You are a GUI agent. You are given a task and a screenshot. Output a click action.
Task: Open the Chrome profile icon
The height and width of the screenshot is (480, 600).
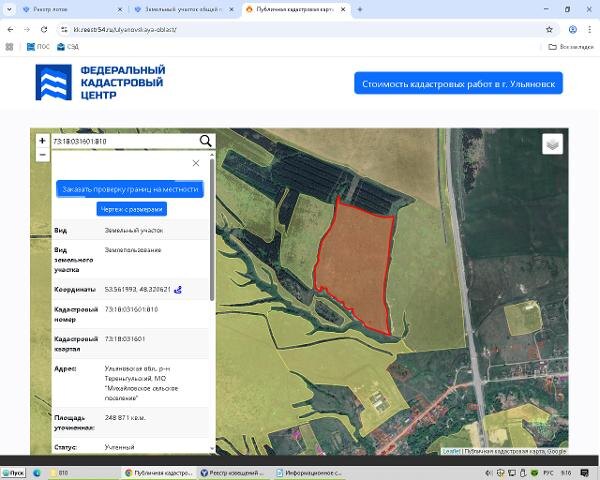click(573, 29)
